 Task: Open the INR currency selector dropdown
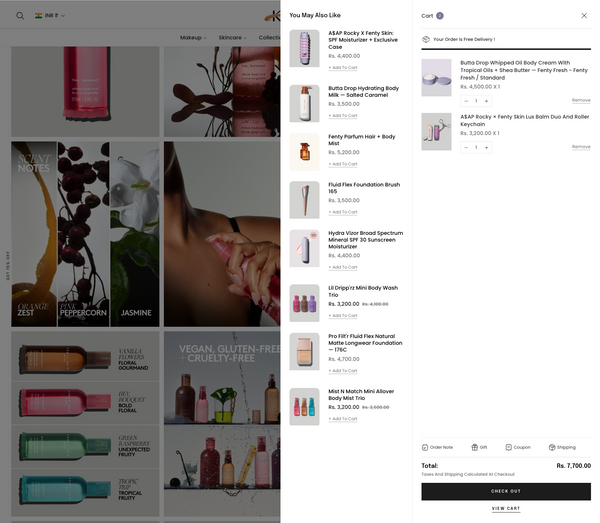click(x=50, y=16)
